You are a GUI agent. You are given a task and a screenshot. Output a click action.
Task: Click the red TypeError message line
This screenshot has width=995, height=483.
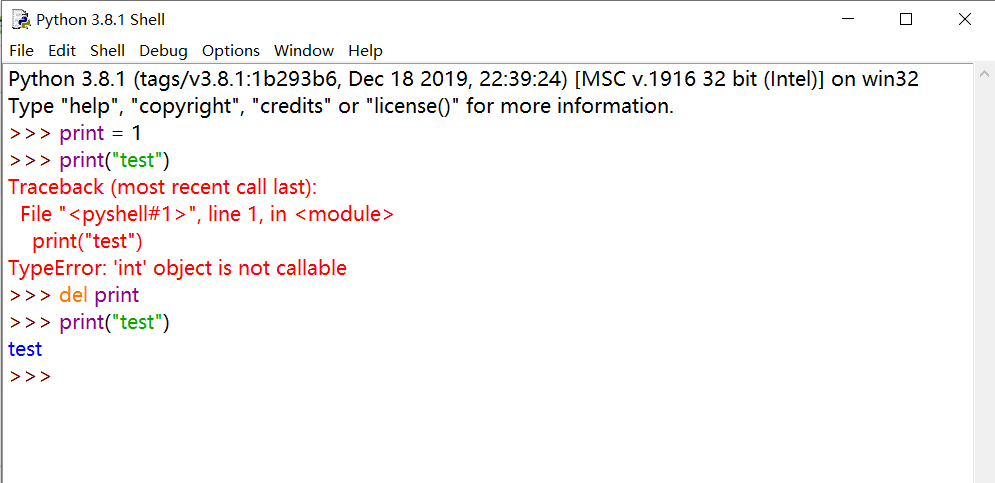pyautogui.click(x=177, y=268)
